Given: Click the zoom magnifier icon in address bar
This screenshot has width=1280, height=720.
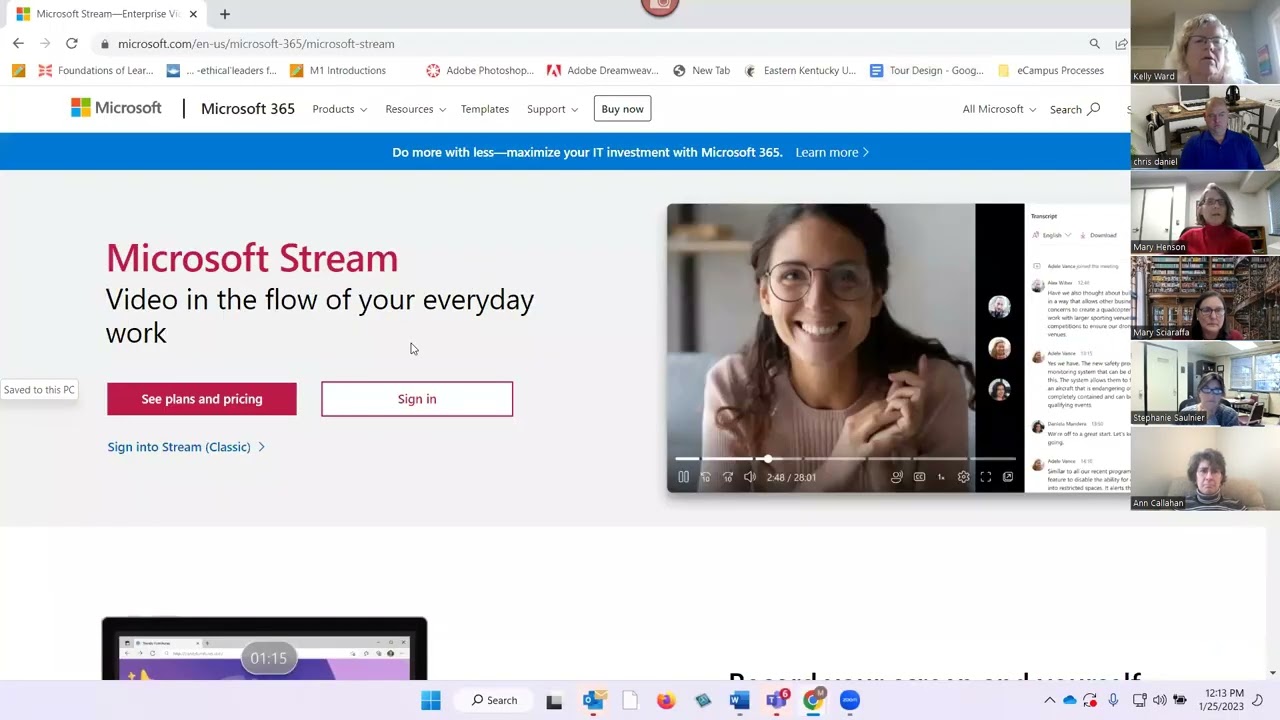Looking at the screenshot, I should pos(1095,44).
